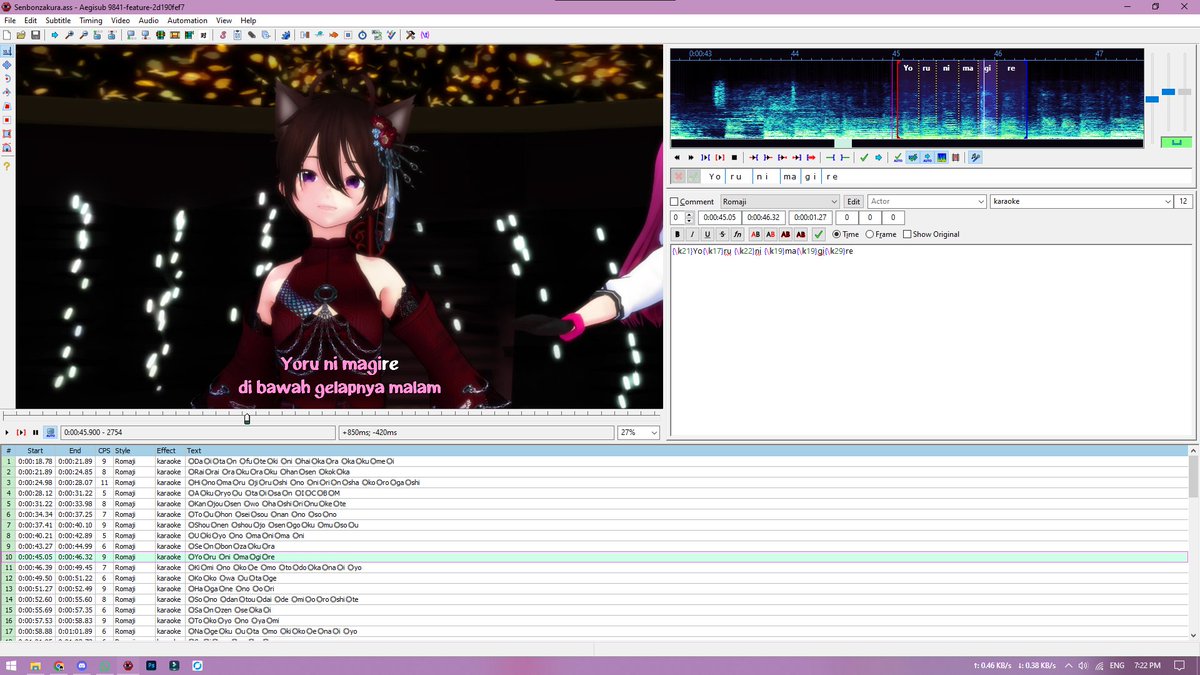Select the Time radio button
The image size is (1200, 675).
pyautogui.click(x=836, y=234)
